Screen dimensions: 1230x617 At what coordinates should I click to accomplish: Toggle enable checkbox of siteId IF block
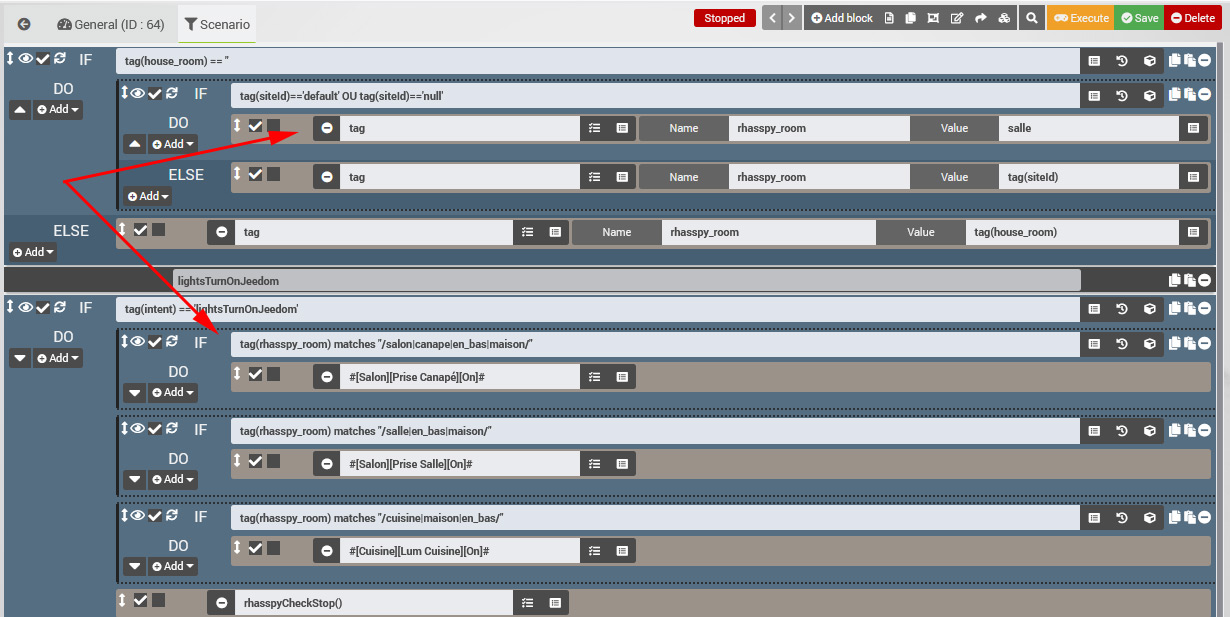(155, 93)
